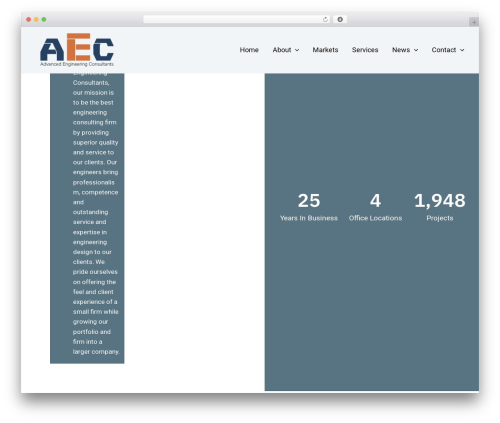Select the 4 counter value
This screenshot has height=423, width=500.
375,201
